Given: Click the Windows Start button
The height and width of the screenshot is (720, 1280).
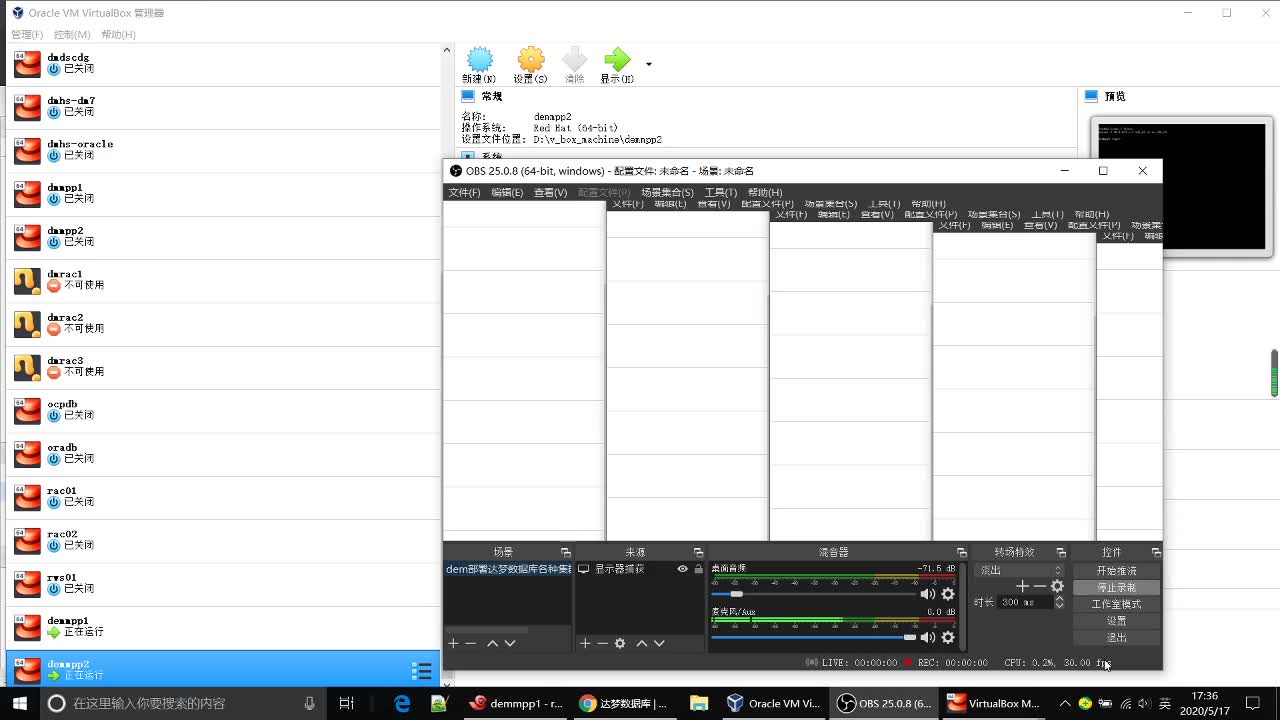Looking at the screenshot, I should coord(19,703).
